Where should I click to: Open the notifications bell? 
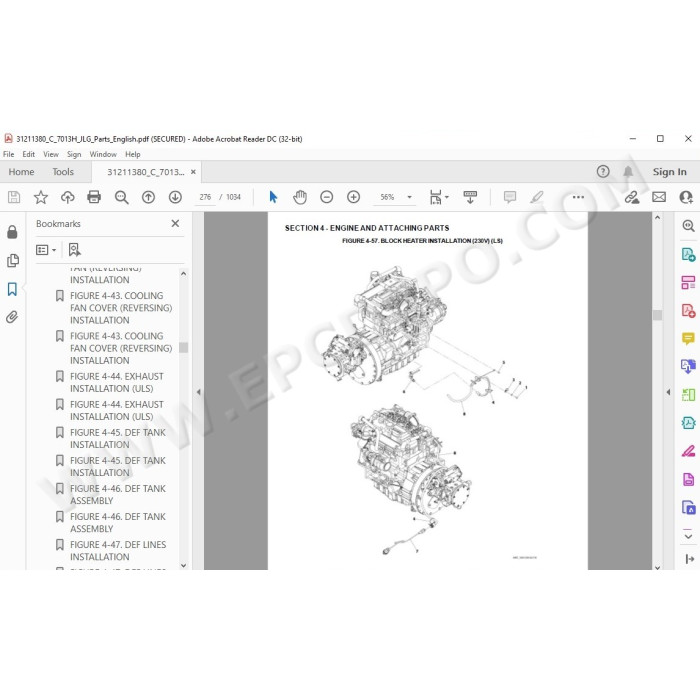(628, 171)
